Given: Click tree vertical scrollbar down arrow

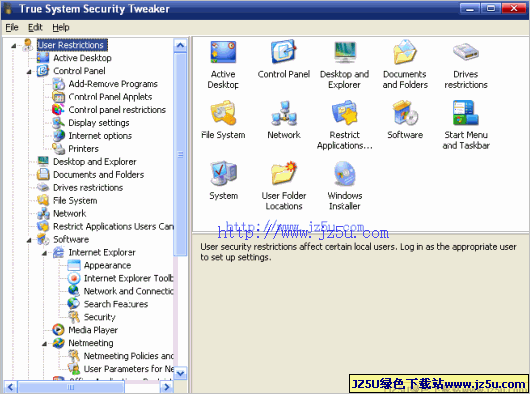Looking at the screenshot, I should pyautogui.click(x=180, y=373).
